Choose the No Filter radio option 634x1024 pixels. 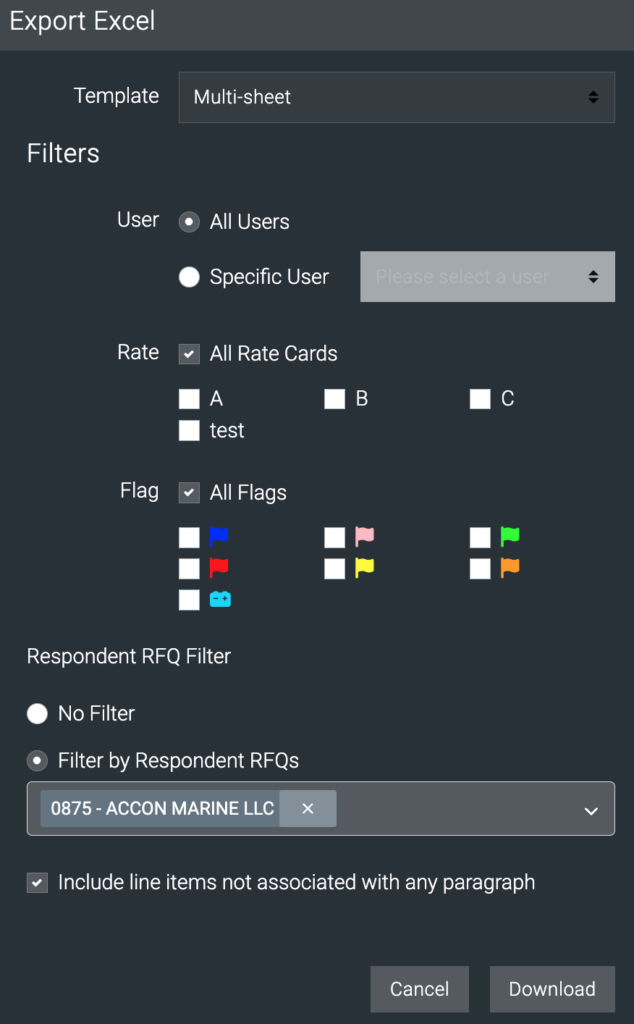point(37,713)
